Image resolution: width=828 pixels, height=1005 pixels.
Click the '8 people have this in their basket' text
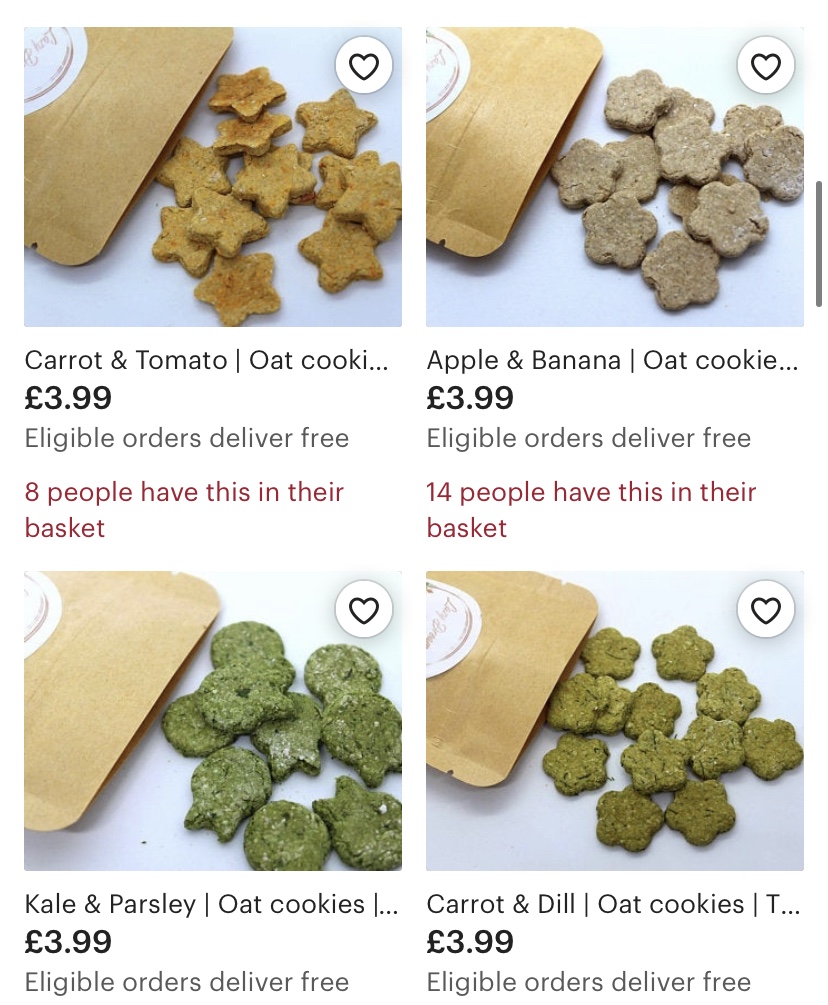tap(185, 509)
